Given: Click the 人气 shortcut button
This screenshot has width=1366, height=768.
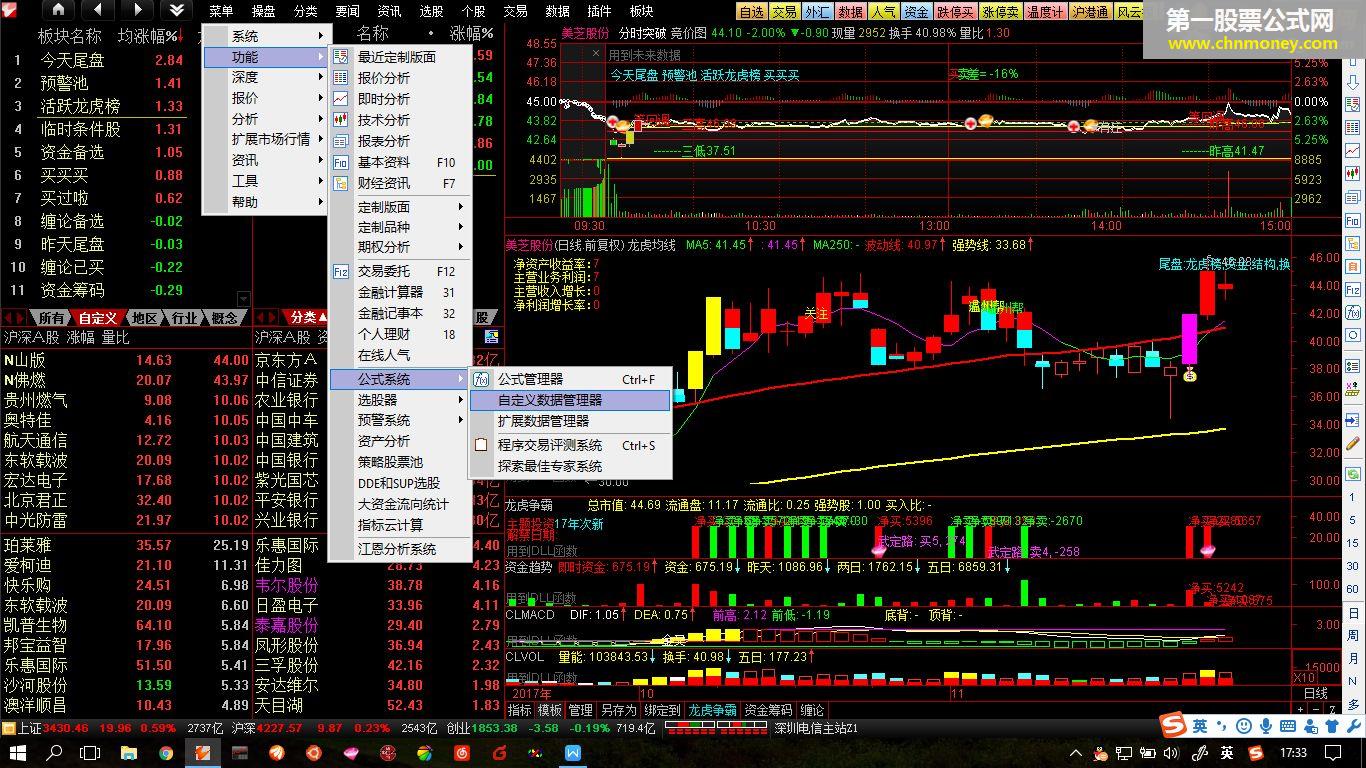Looking at the screenshot, I should [x=883, y=12].
